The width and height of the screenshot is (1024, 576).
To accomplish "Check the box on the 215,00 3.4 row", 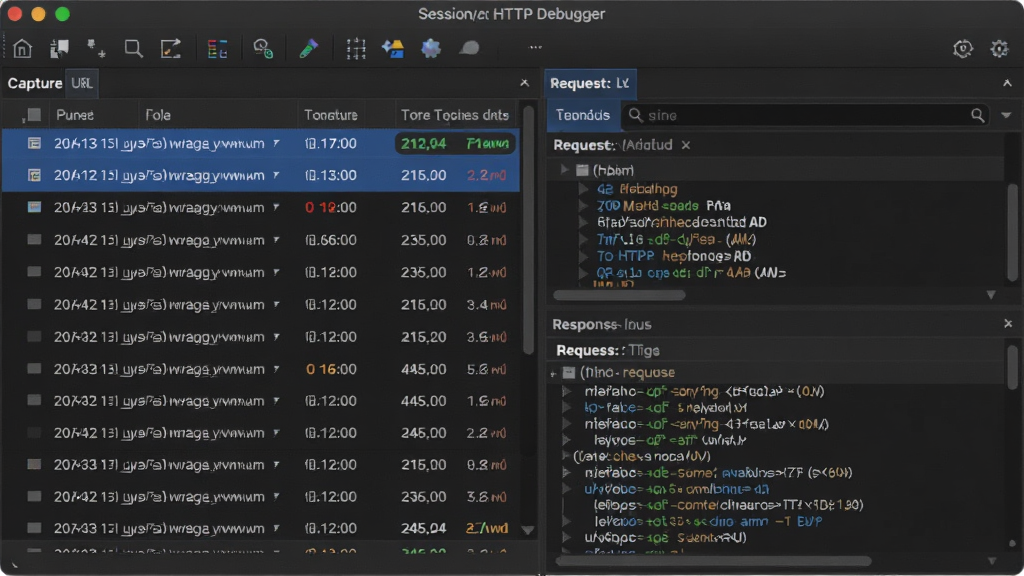I will tap(34, 304).
